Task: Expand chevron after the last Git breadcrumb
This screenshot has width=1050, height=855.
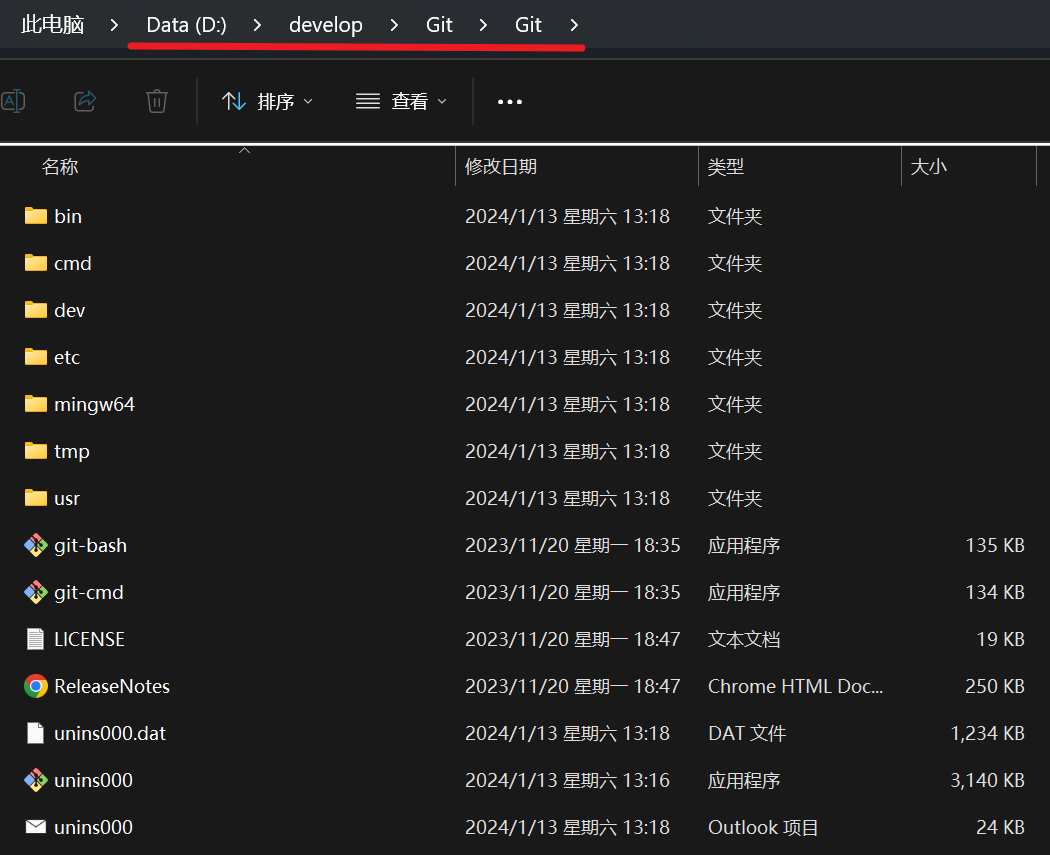Action: [x=574, y=25]
